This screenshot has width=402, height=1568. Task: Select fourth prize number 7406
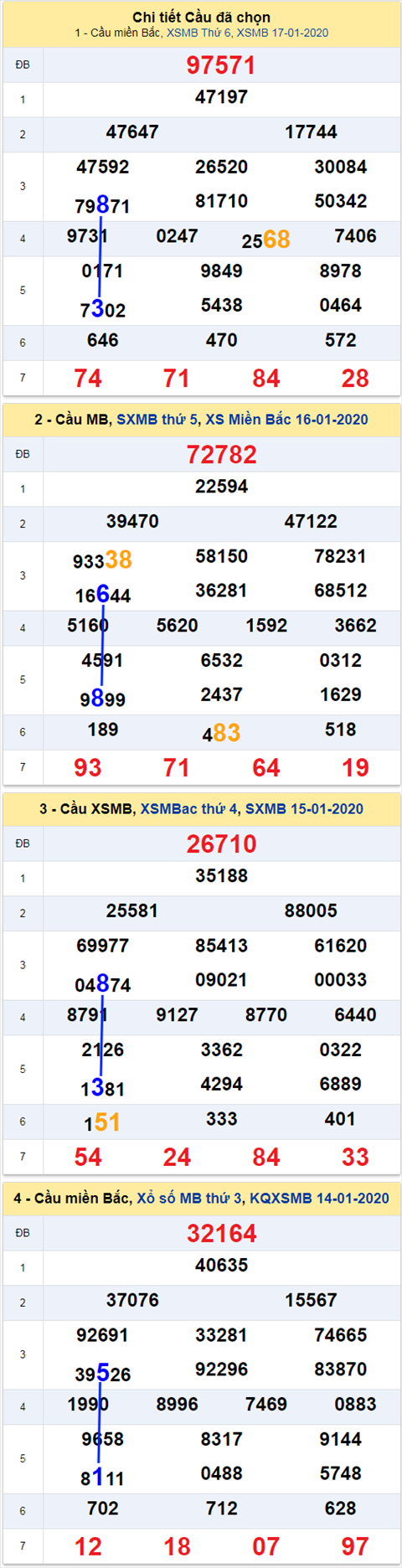[x=355, y=236]
